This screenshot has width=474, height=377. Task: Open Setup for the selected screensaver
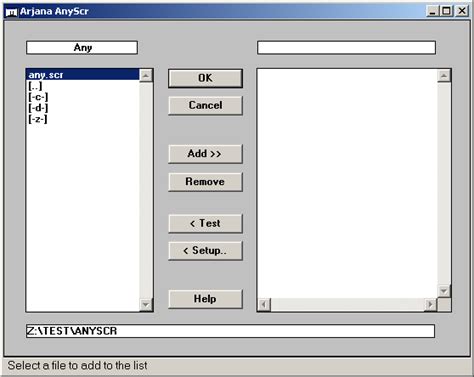[x=205, y=251]
